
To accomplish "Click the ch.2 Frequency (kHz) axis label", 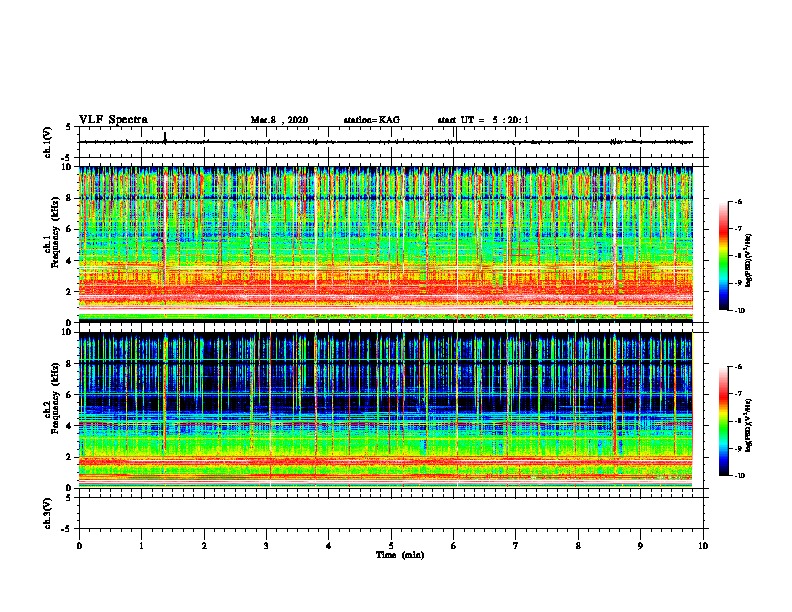I will tap(52, 398).
